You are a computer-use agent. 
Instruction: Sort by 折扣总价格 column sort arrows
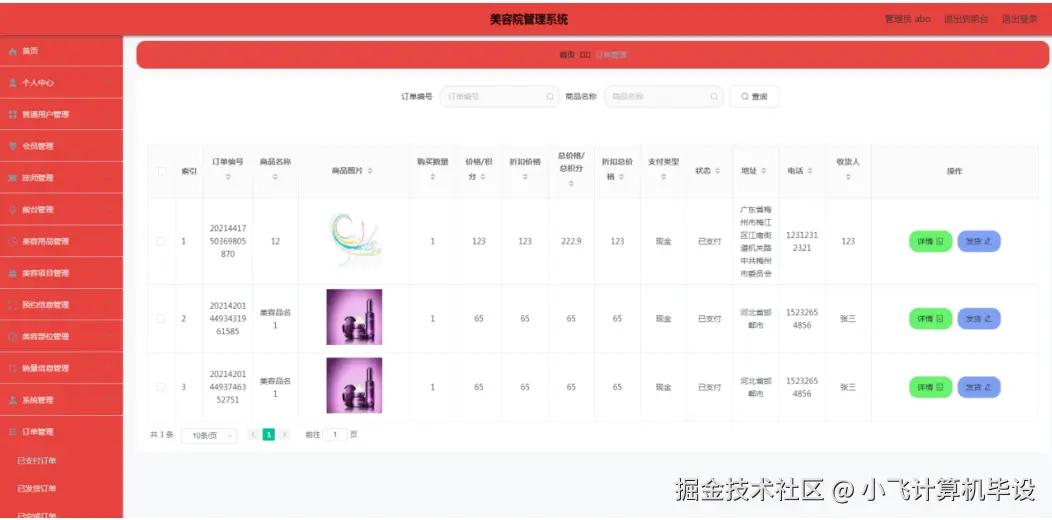coord(621,177)
